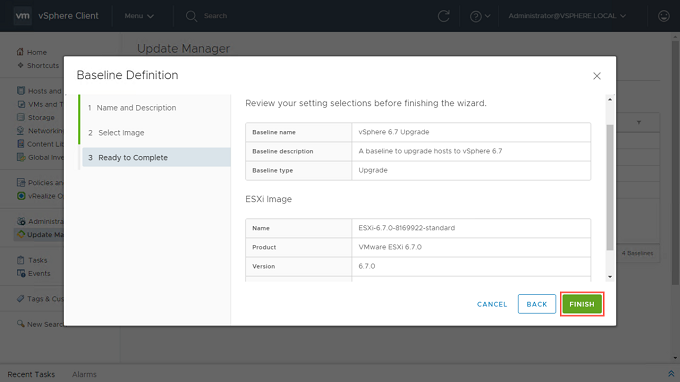
Task: Click the 'Baseline type' label cell
Action: (x=298, y=170)
